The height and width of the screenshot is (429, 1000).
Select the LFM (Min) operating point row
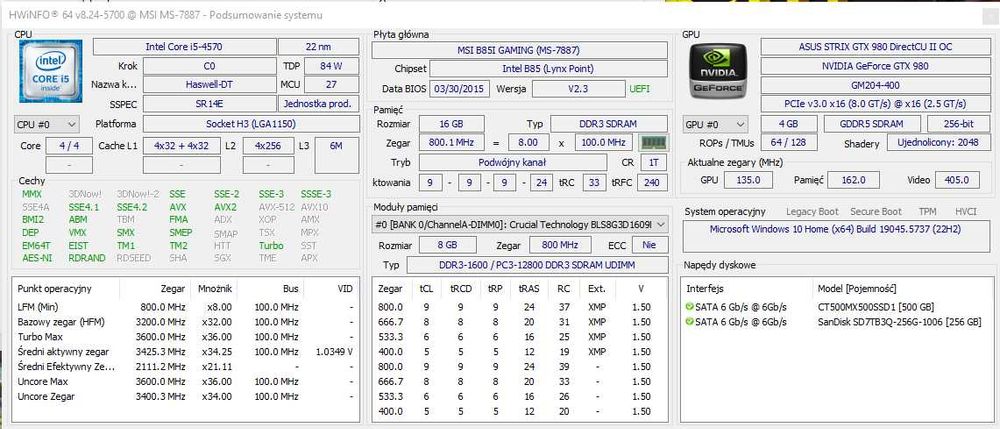185,307
